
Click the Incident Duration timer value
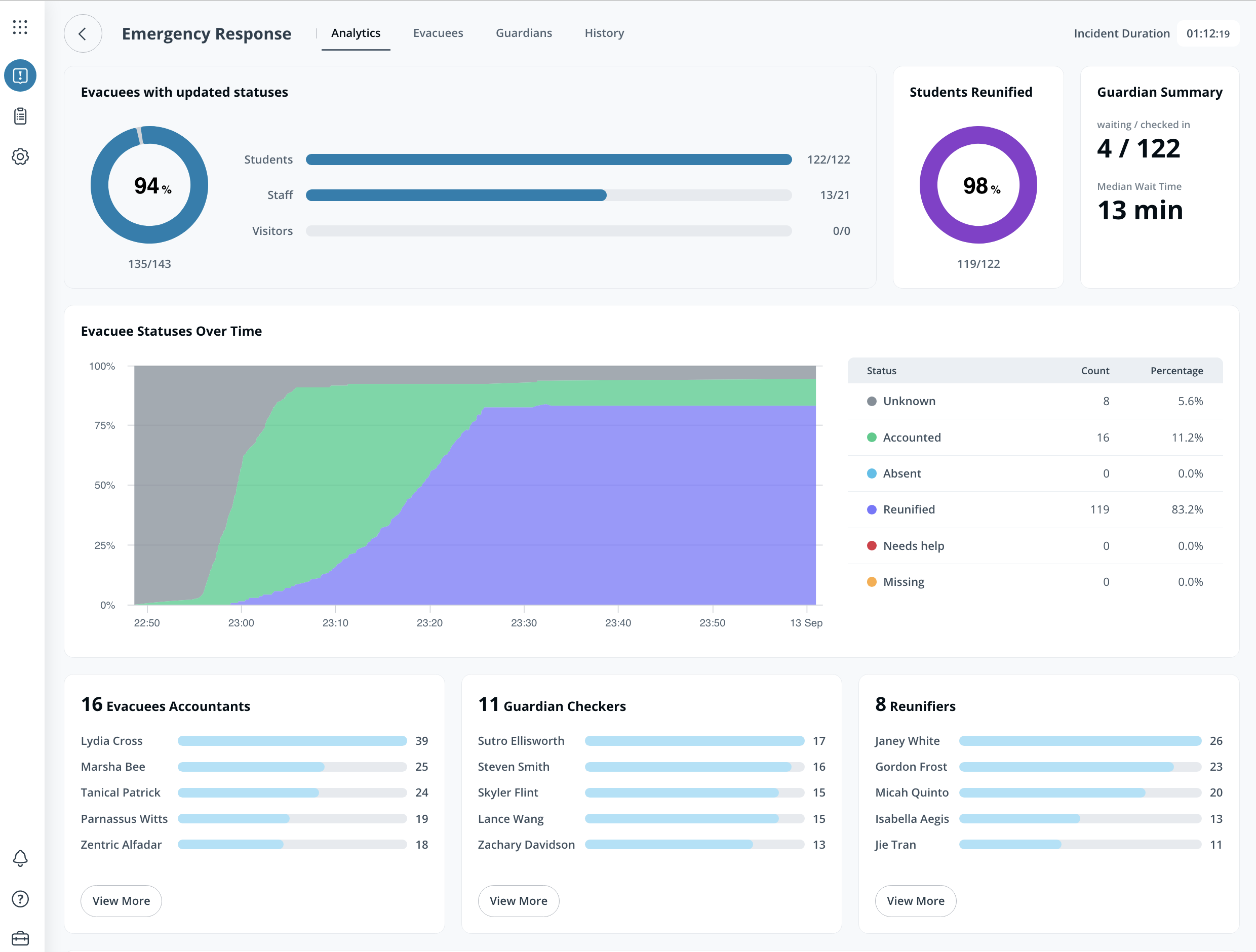pyautogui.click(x=1207, y=33)
